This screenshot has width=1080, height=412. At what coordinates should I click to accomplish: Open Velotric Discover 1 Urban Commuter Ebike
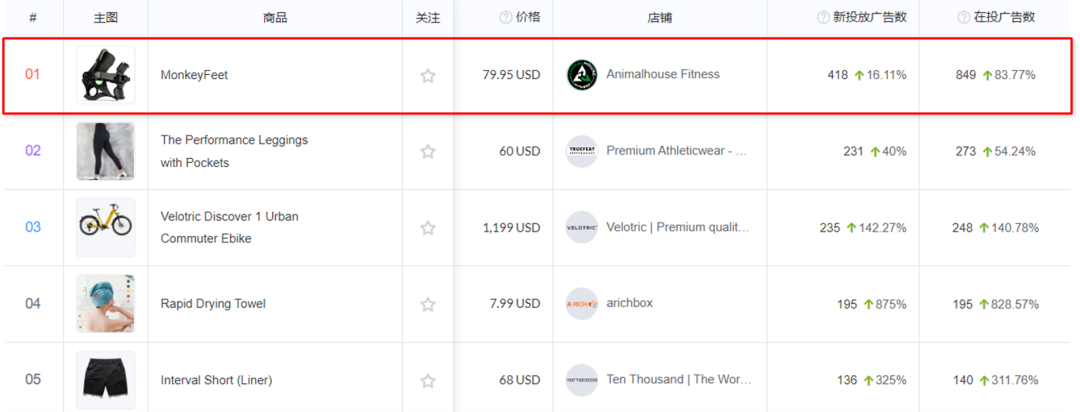[229, 227]
